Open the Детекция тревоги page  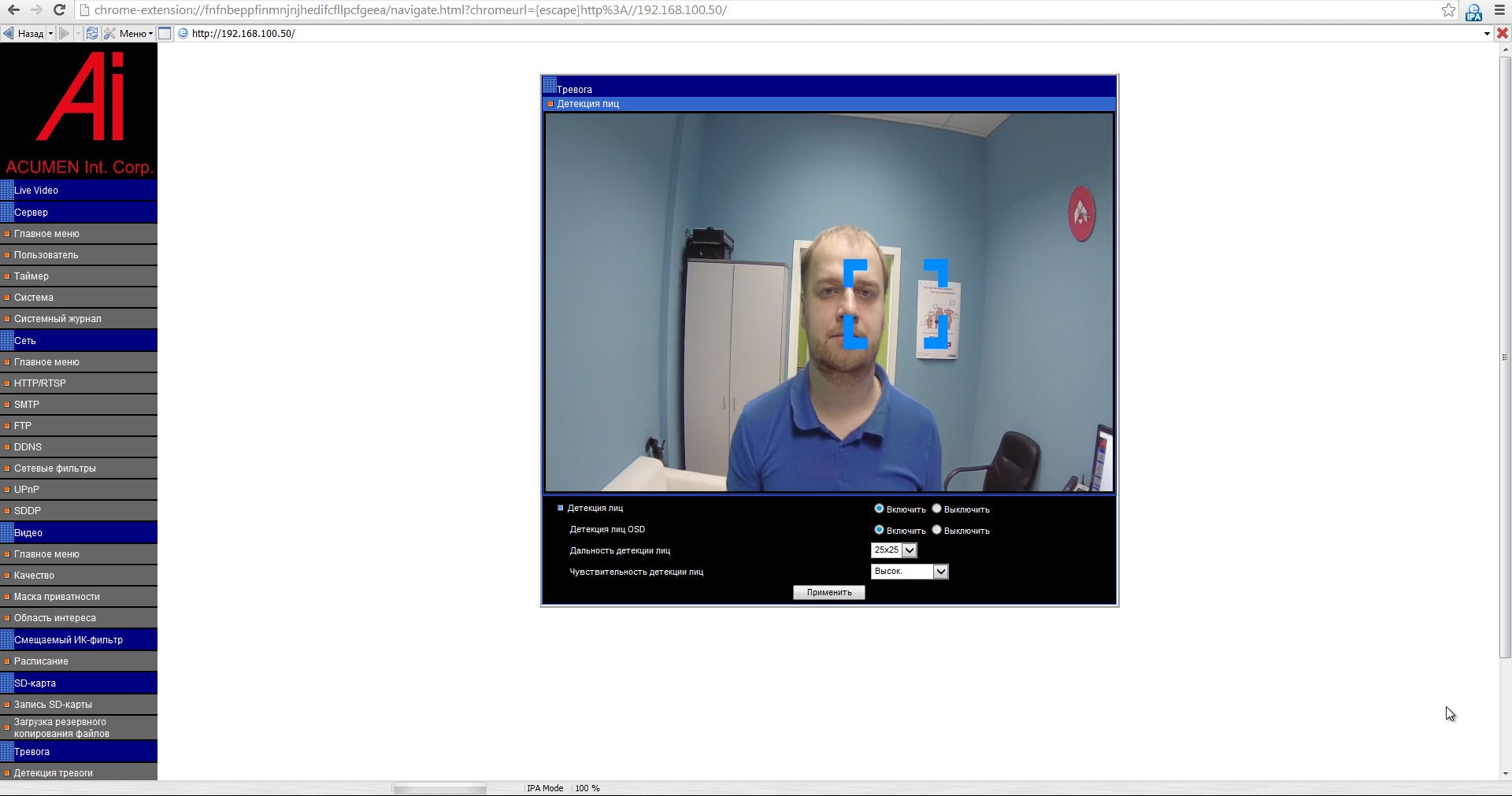(79, 772)
